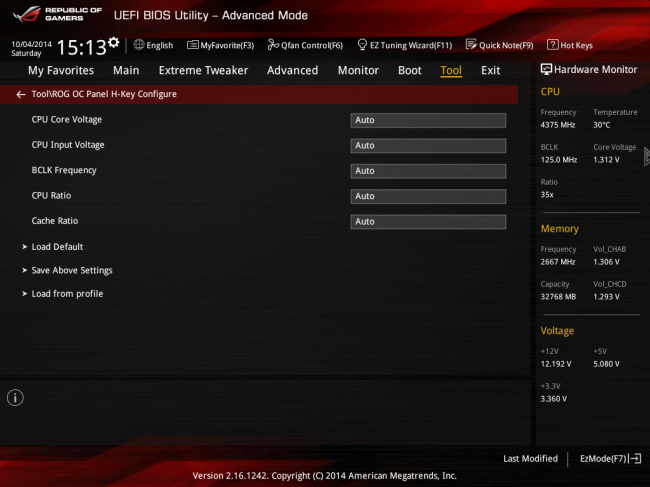650x487 pixels.
Task: Collapse Hardware Monitor side arrow
Action: pos(647,157)
